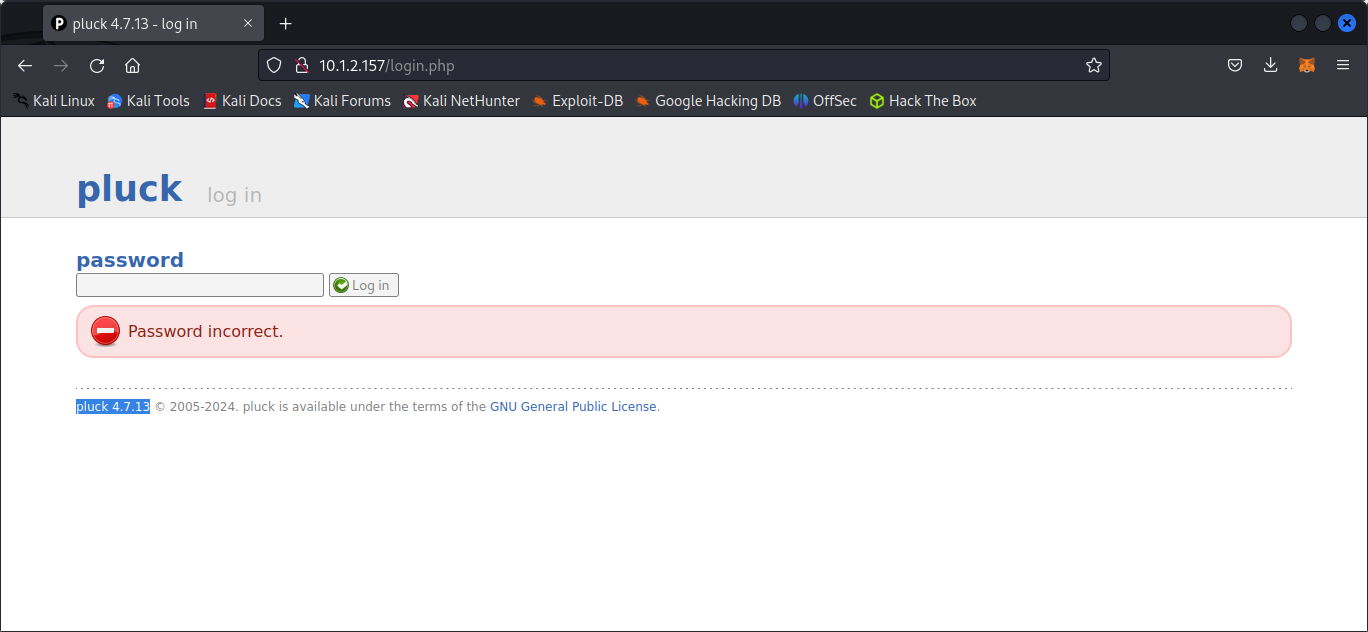Show site security info via padlock icon

point(300,66)
